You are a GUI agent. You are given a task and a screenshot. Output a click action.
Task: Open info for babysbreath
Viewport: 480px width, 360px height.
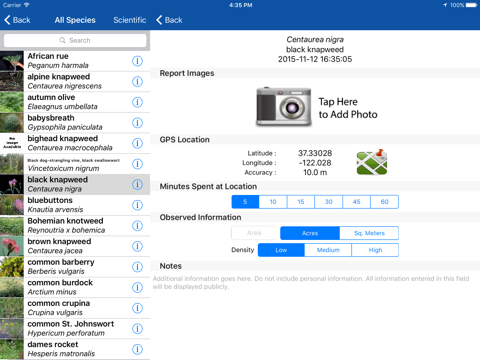tap(137, 123)
